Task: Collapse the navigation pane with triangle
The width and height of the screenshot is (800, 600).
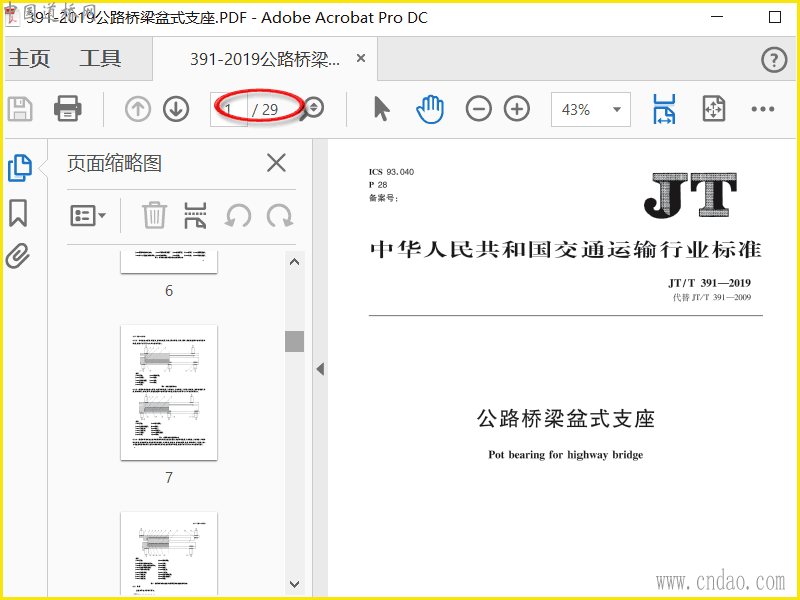Action: pos(320,369)
